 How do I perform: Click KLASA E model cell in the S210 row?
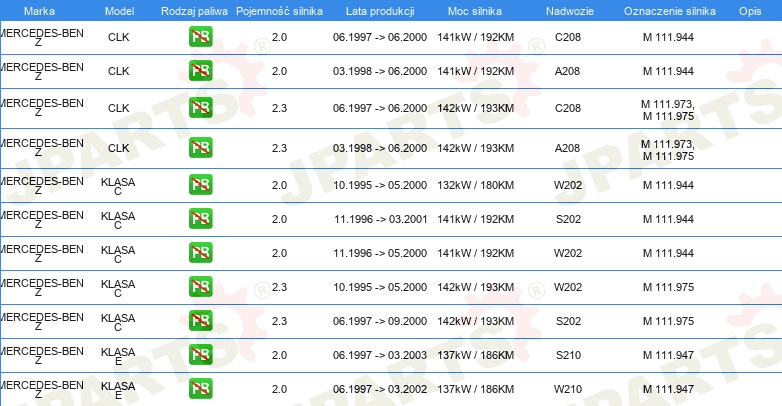[x=118, y=356]
